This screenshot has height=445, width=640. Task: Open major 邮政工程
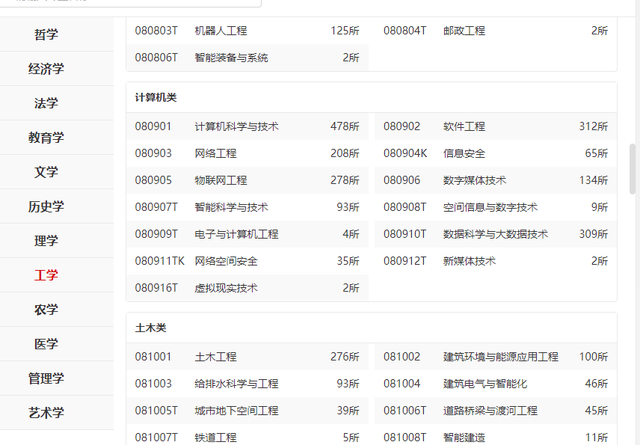click(x=464, y=31)
